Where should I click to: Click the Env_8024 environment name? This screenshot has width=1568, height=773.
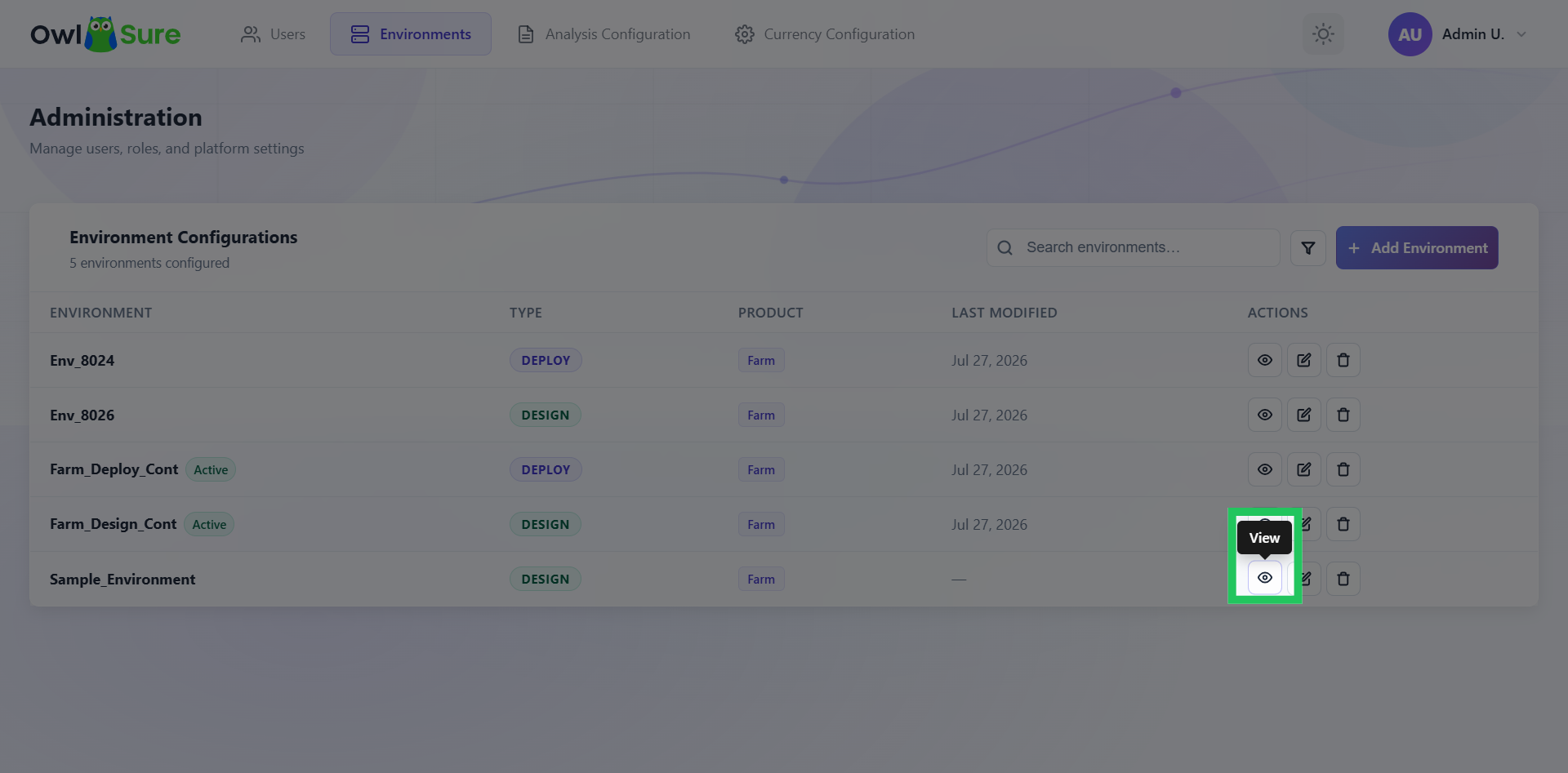(82, 360)
